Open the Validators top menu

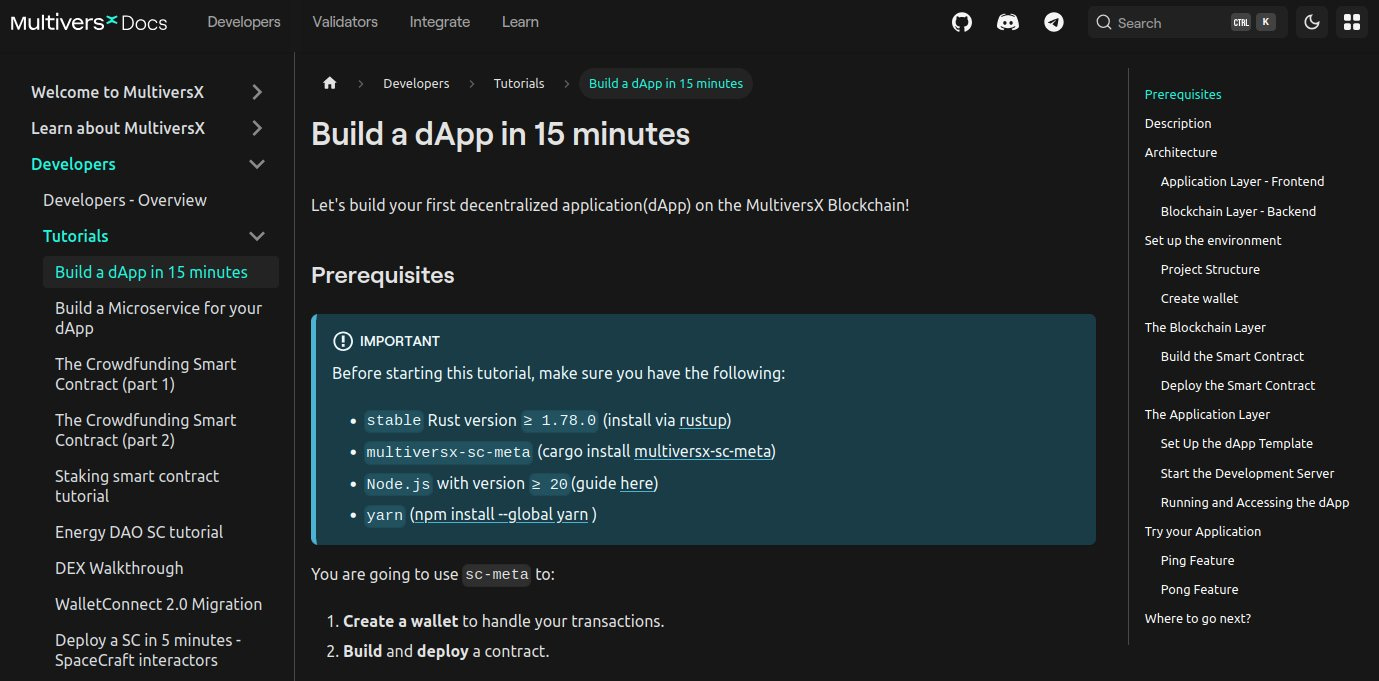[345, 22]
